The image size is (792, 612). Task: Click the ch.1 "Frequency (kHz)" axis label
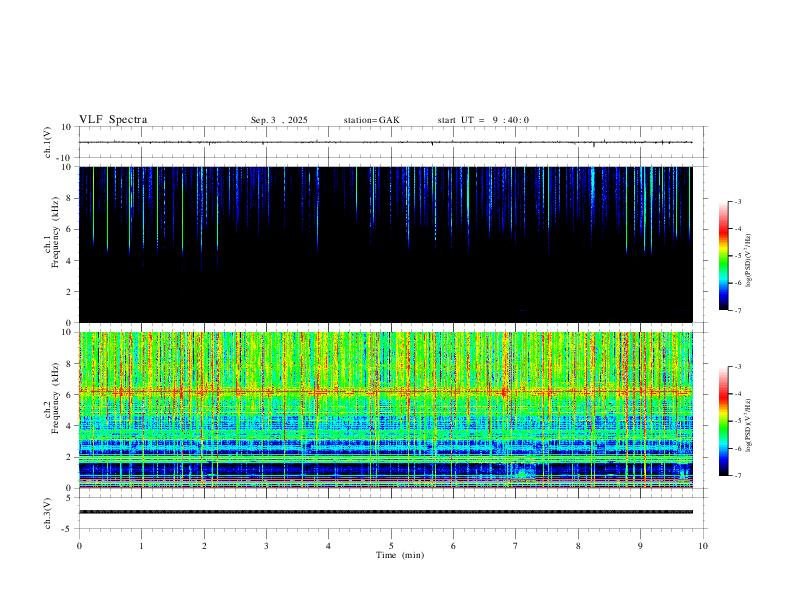(x=55, y=232)
